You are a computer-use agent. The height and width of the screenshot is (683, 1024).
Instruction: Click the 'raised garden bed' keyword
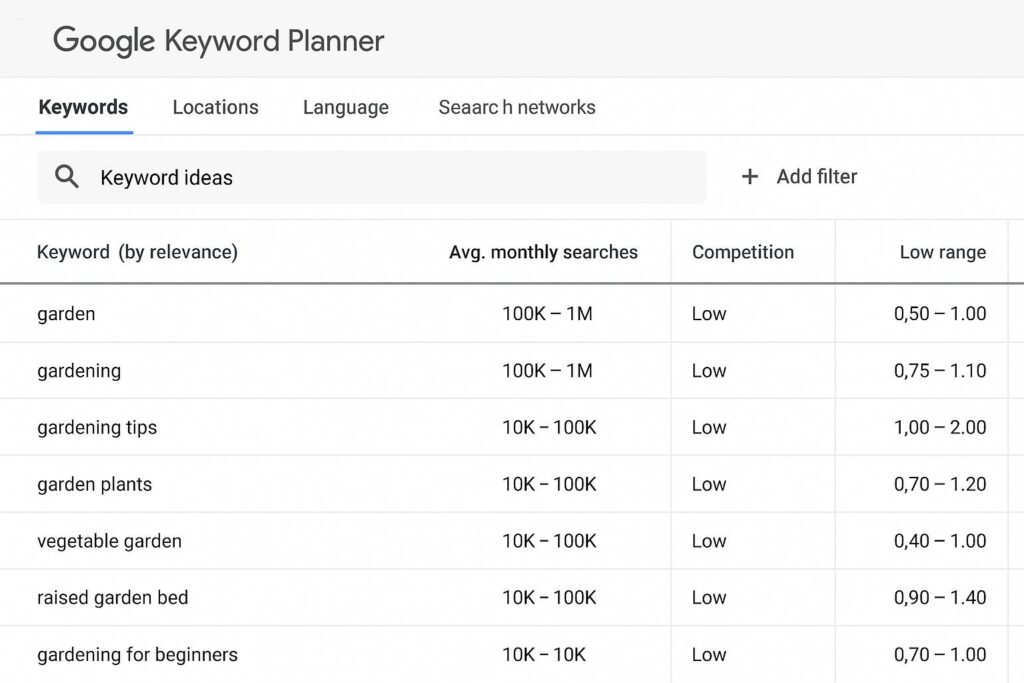(112, 598)
